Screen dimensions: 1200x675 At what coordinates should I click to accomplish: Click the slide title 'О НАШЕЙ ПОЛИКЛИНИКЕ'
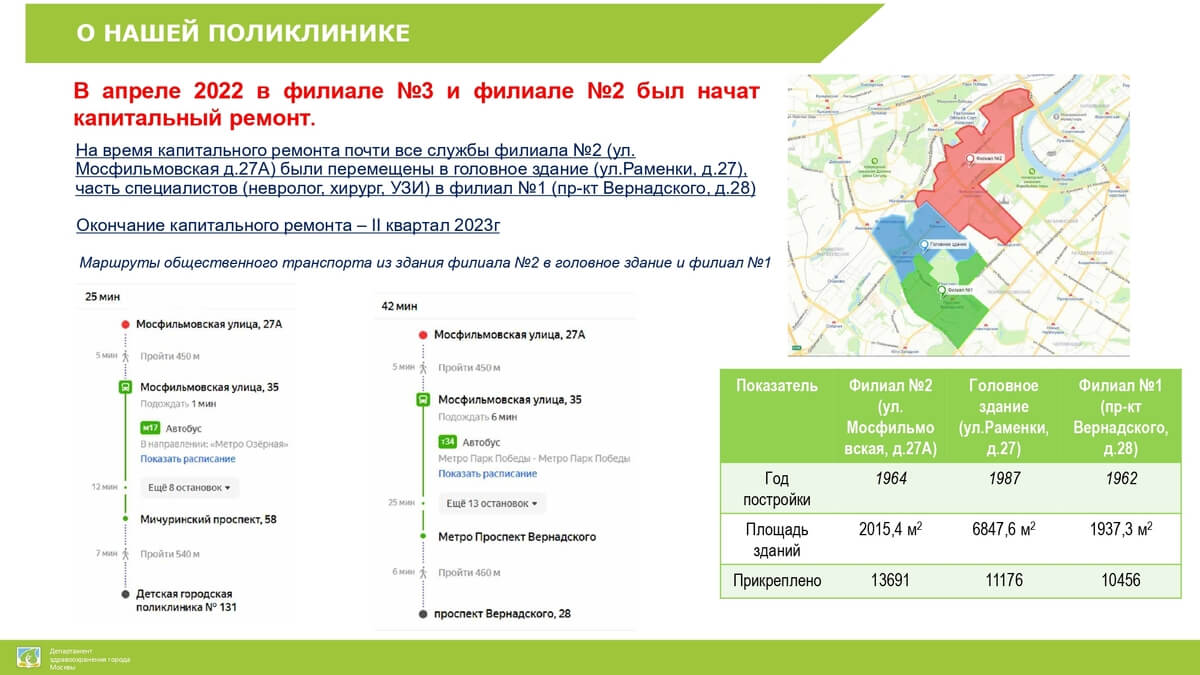tap(243, 33)
